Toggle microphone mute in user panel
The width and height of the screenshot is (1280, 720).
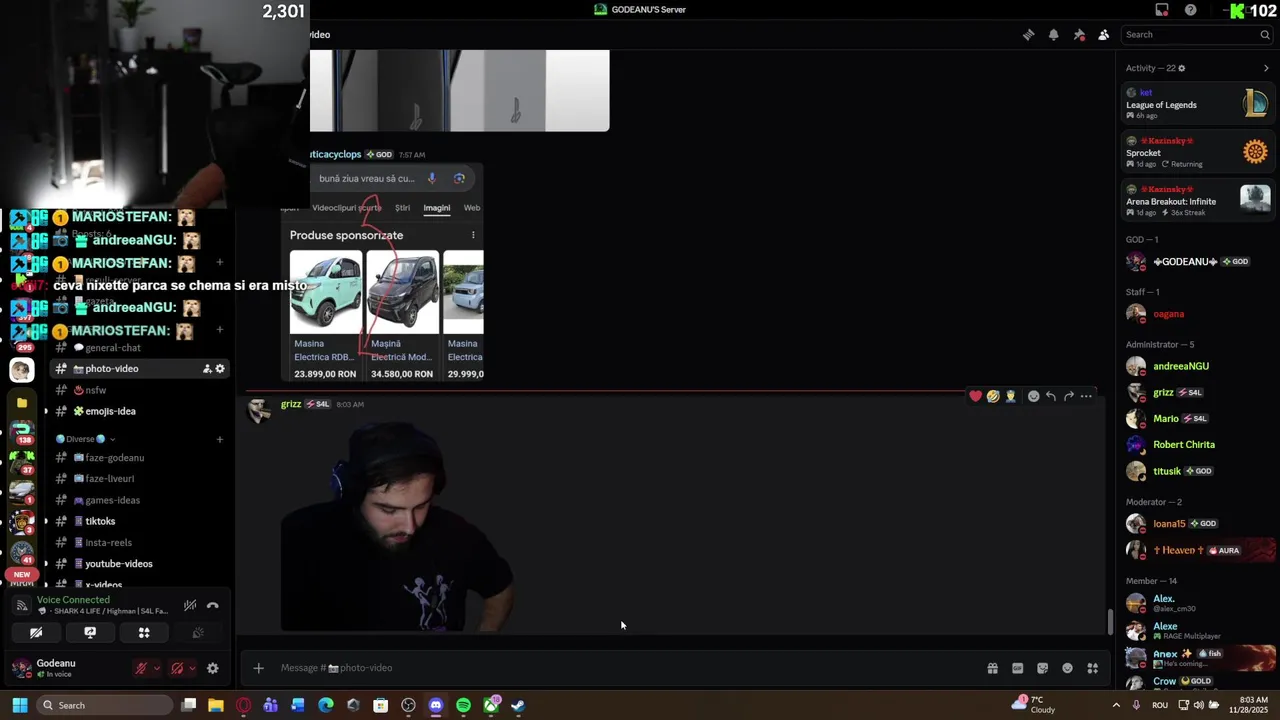coord(141,668)
